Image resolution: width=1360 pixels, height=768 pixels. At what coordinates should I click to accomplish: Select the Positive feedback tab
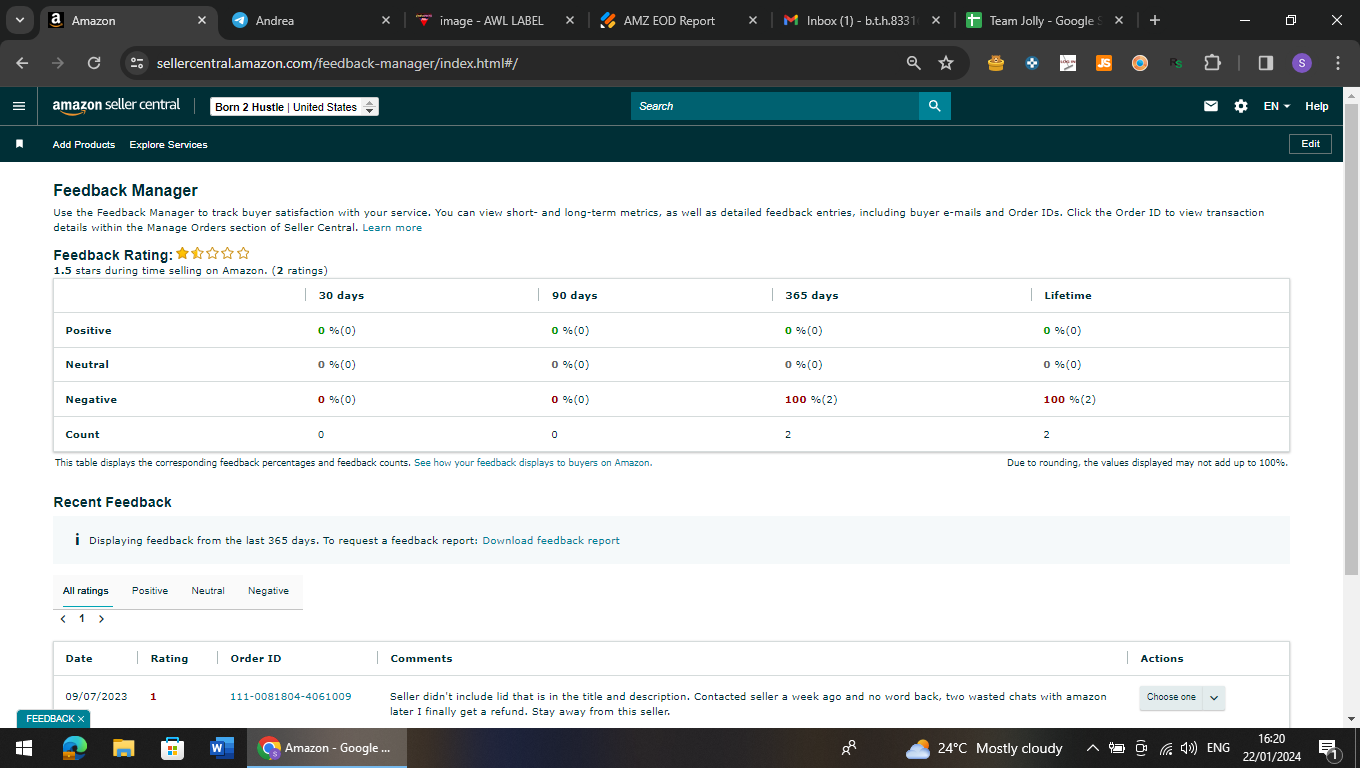(150, 591)
